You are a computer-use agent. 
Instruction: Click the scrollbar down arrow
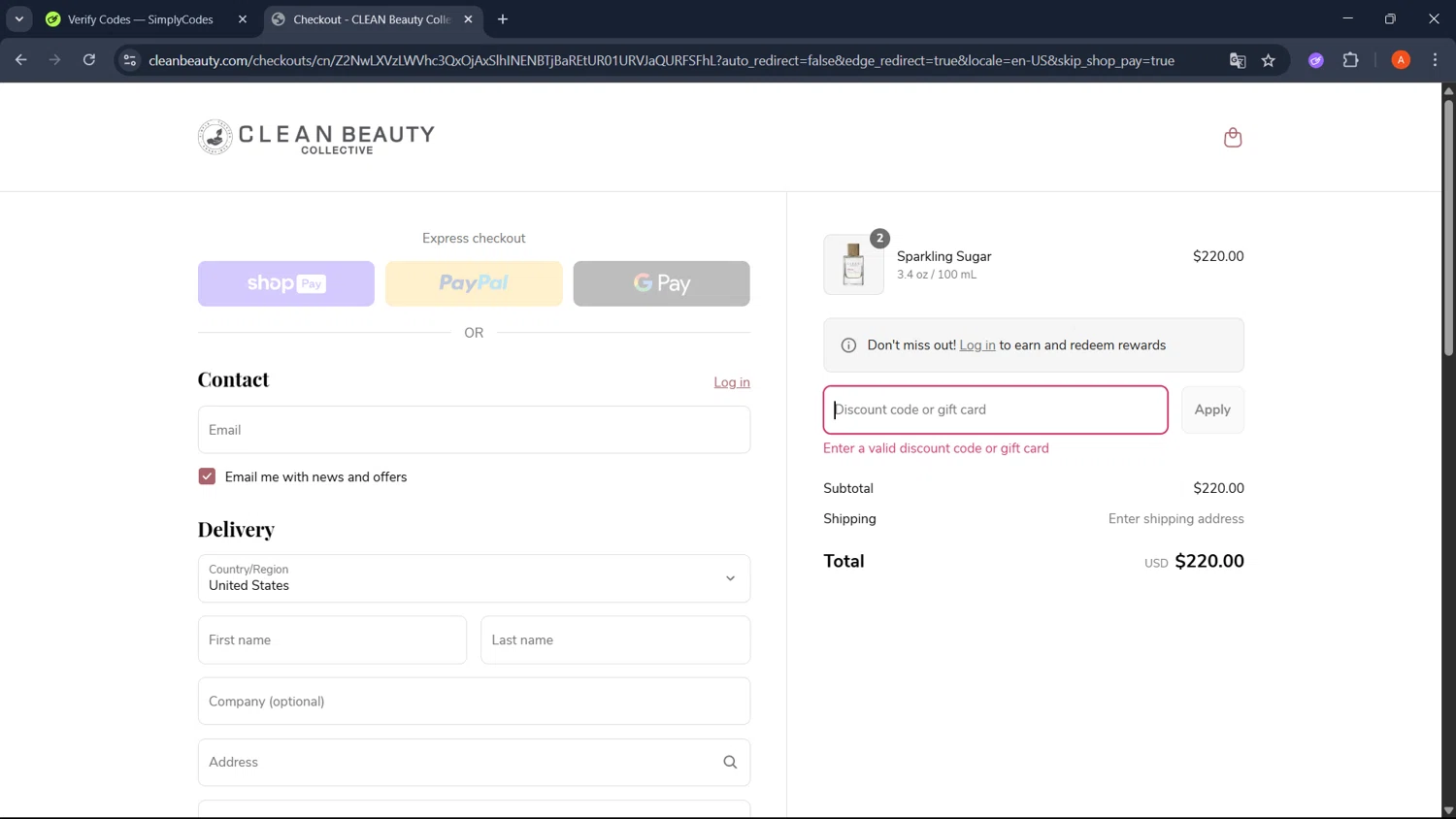1448,810
